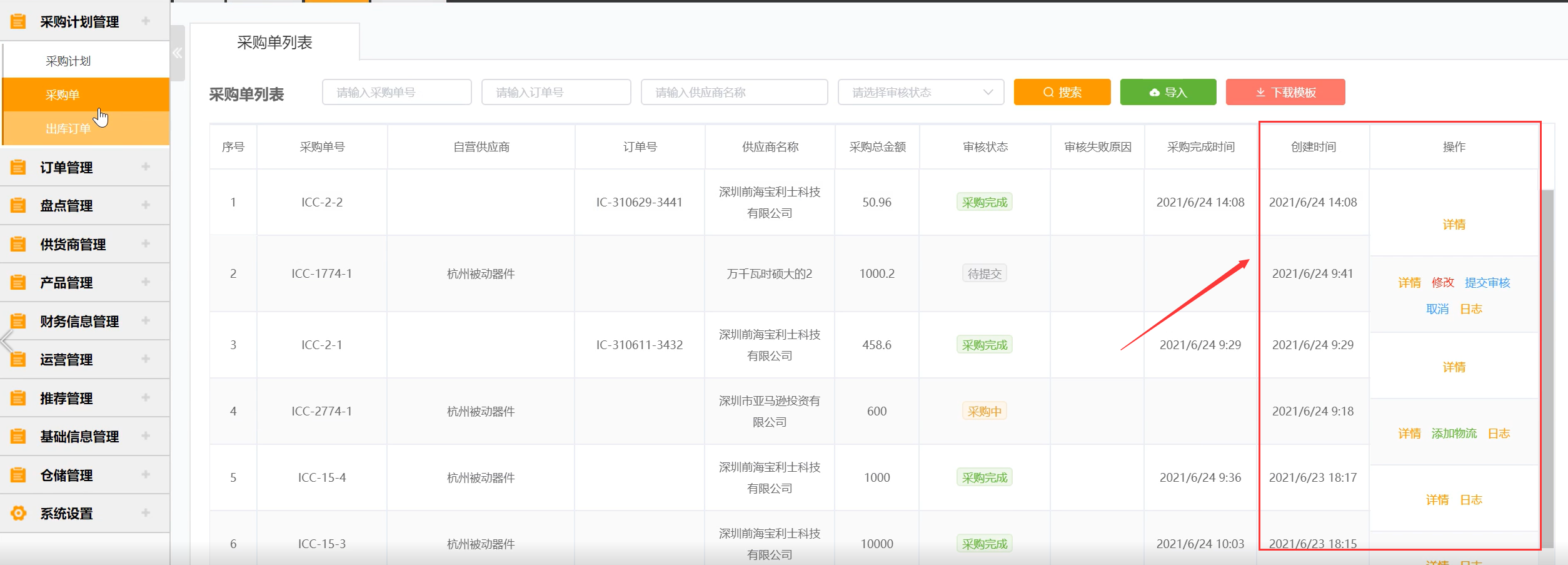This screenshot has width=1568, height=565.
Task: Click the 推荐管理 sidebar icon
Action: (x=18, y=398)
